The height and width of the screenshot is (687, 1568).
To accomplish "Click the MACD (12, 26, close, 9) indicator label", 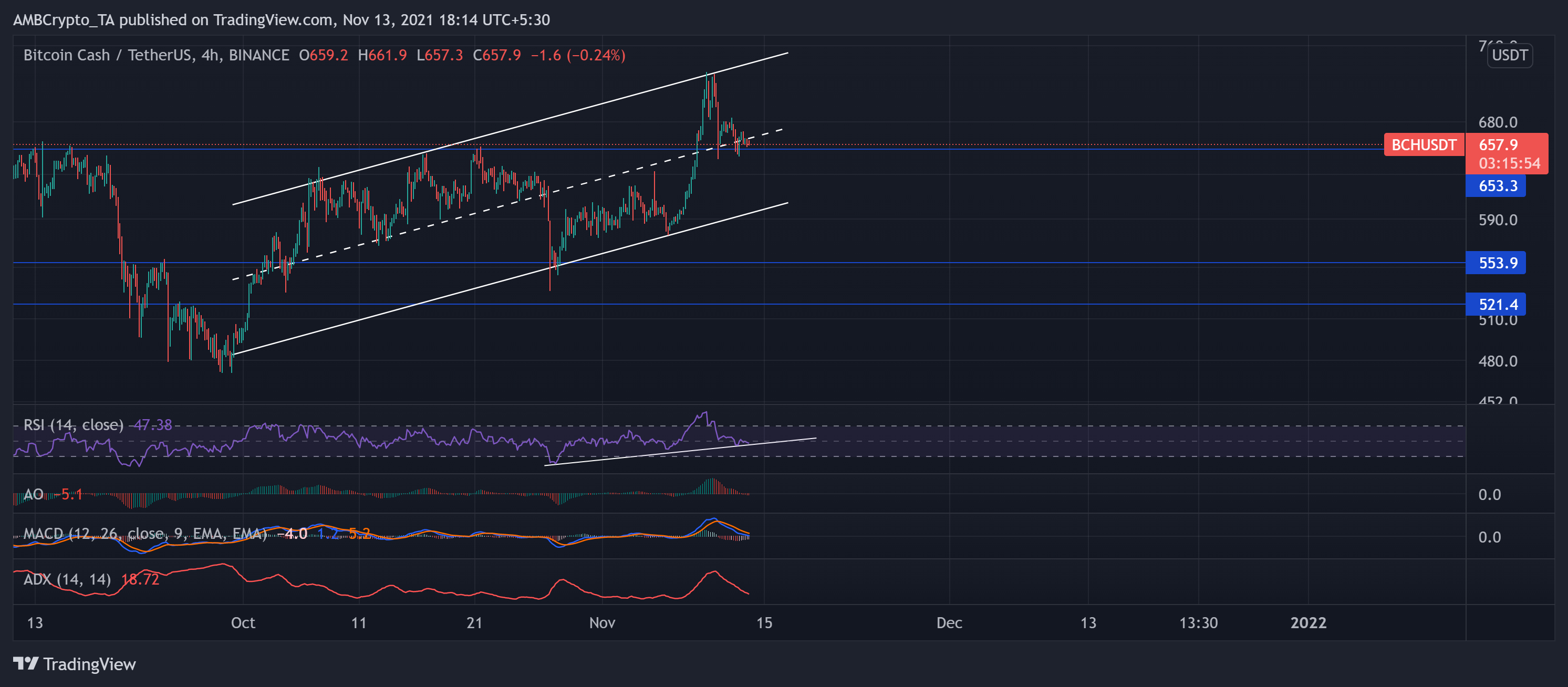I will [x=145, y=534].
